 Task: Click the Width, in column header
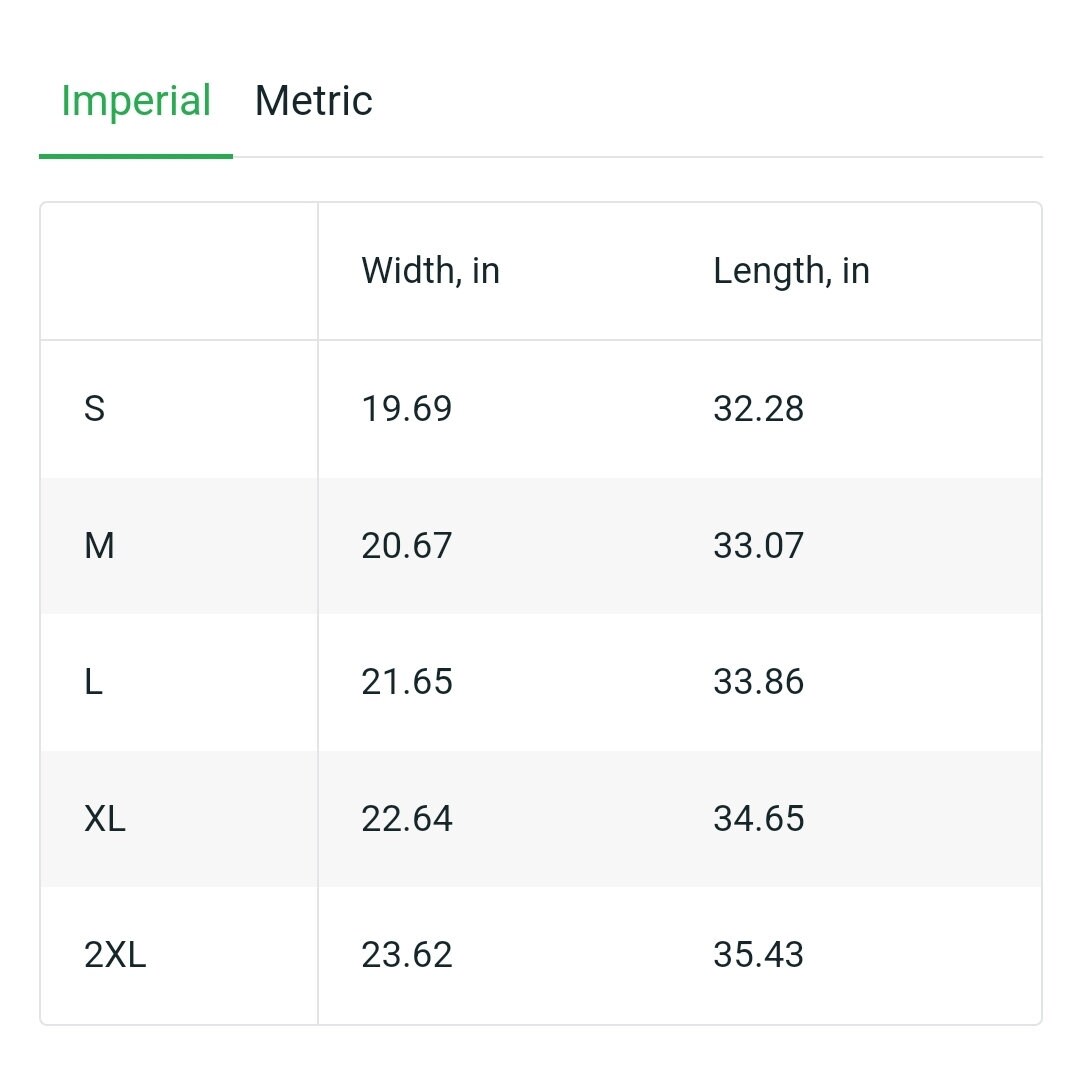[x=430, y=271]
